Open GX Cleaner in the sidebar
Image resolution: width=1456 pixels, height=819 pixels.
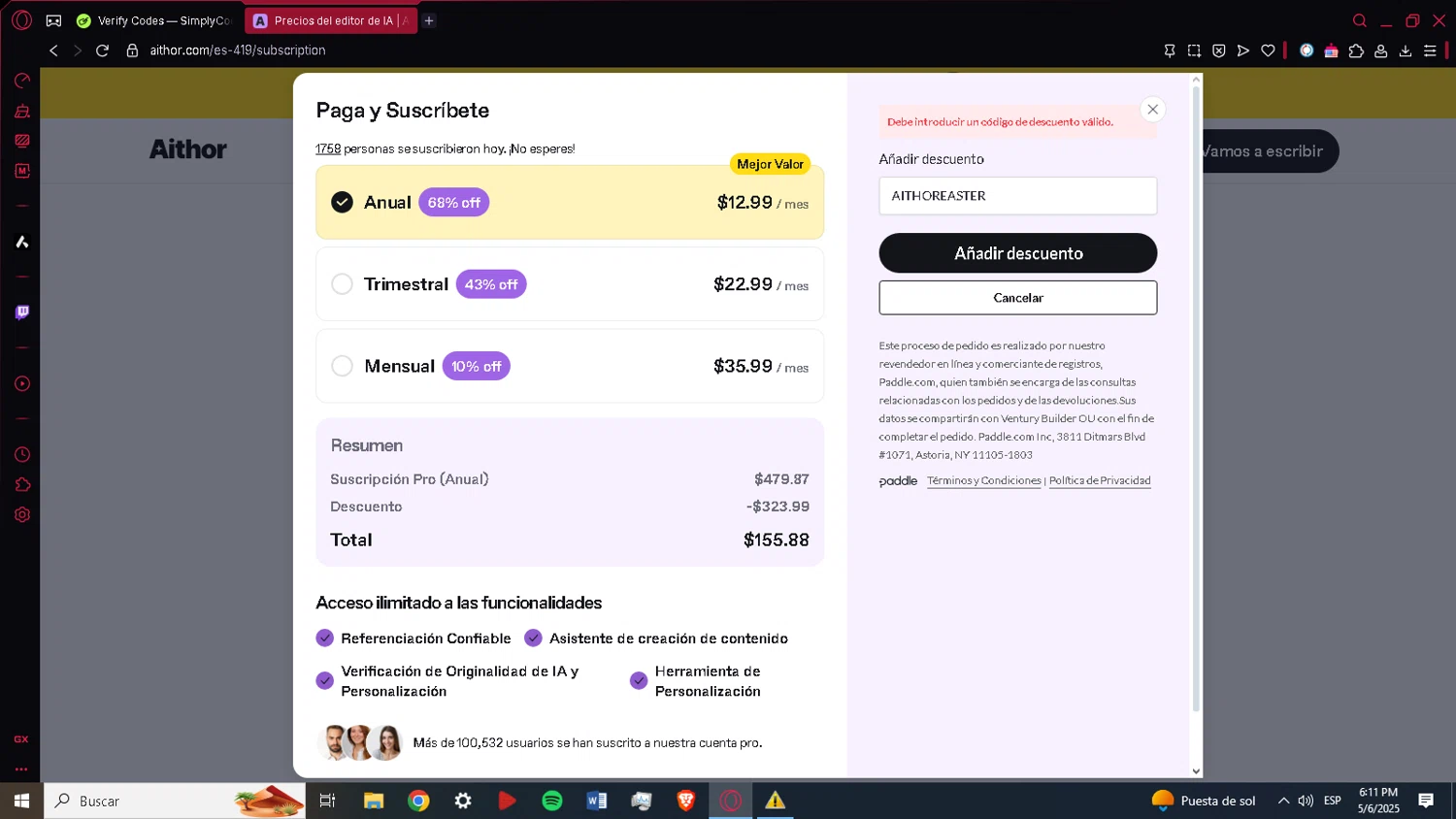point(21,111)
